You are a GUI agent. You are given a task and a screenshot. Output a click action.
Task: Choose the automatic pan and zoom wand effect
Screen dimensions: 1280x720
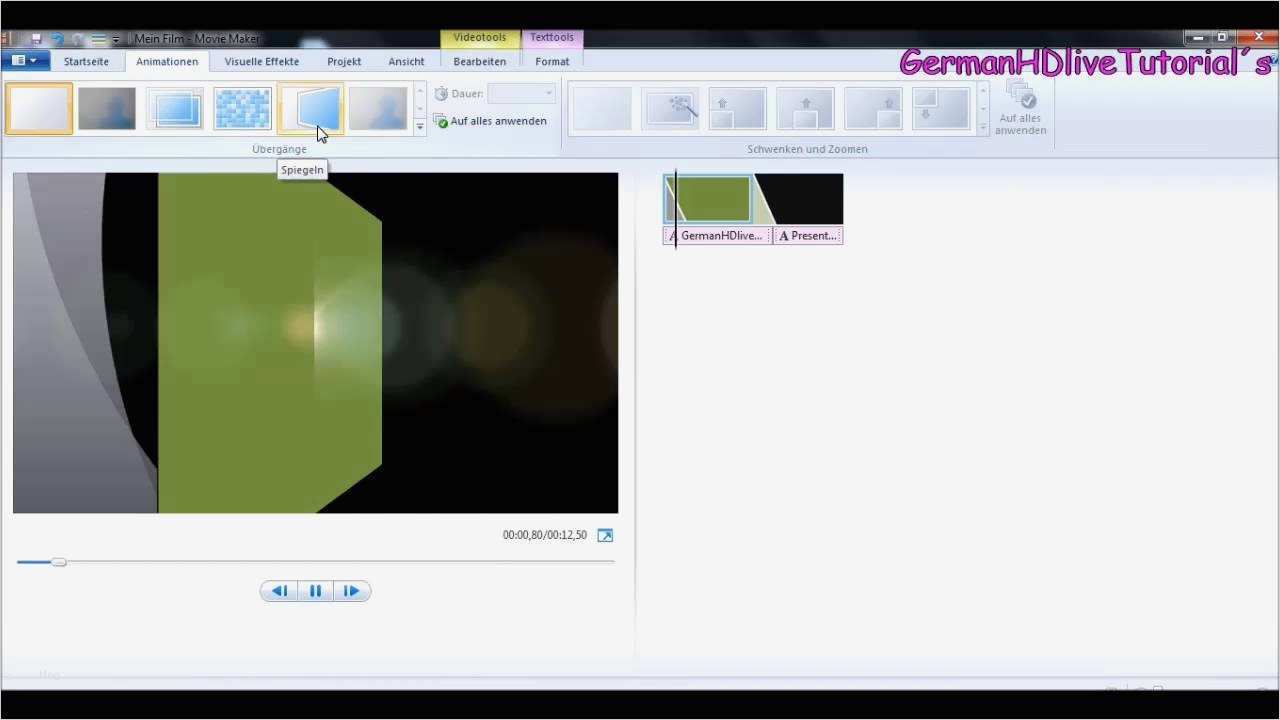click(670, 108)
